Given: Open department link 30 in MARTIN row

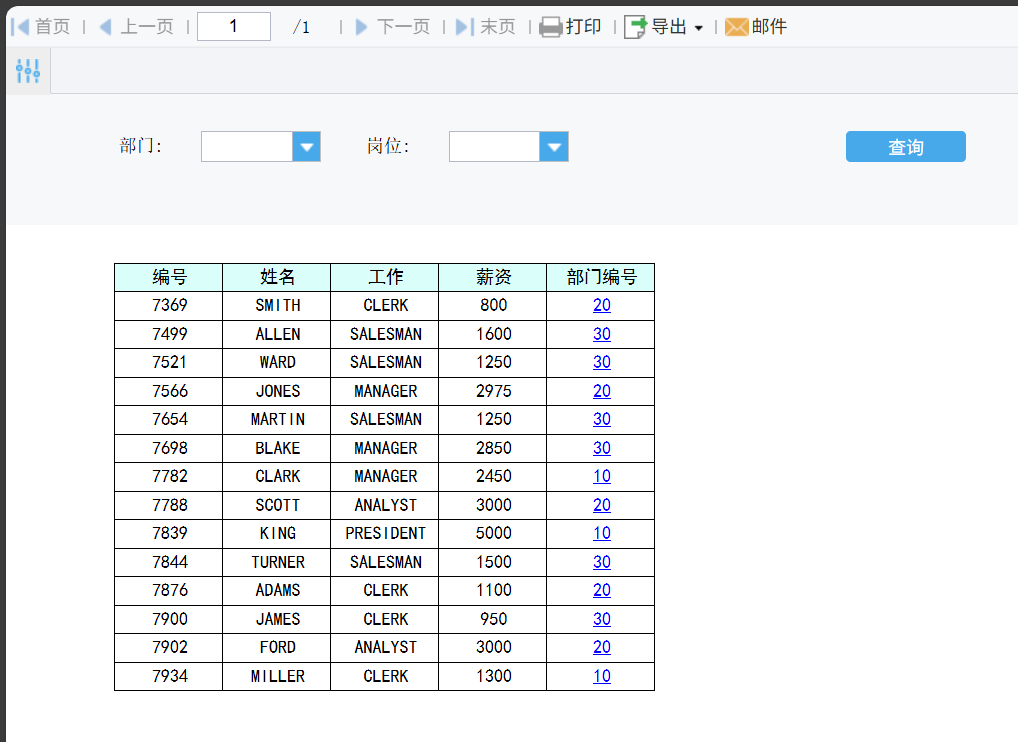Looking at the screenshot, I should tap(602, 419).
